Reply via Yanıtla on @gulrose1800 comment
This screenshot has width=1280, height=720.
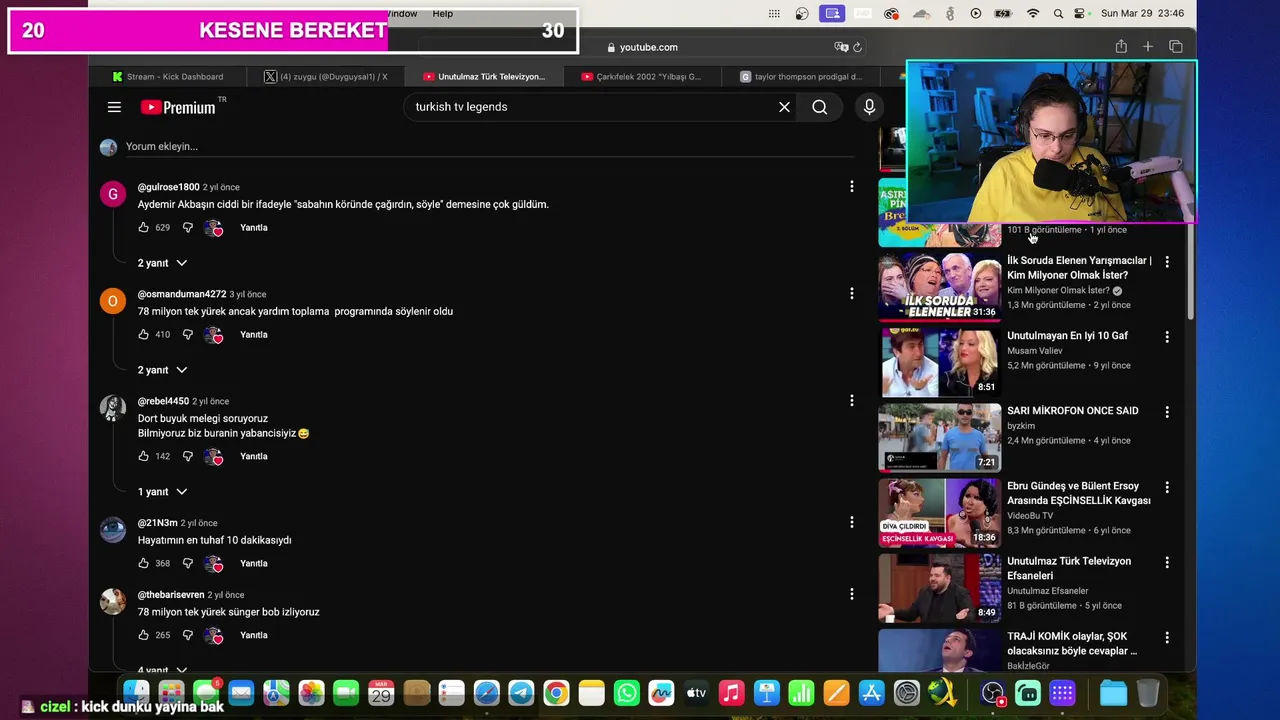point(254,228)
